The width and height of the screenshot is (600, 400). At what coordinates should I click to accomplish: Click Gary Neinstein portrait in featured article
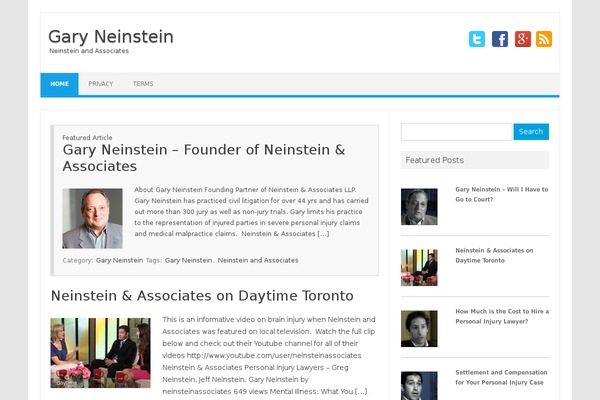pyautogui.click(x=93, y=219)
